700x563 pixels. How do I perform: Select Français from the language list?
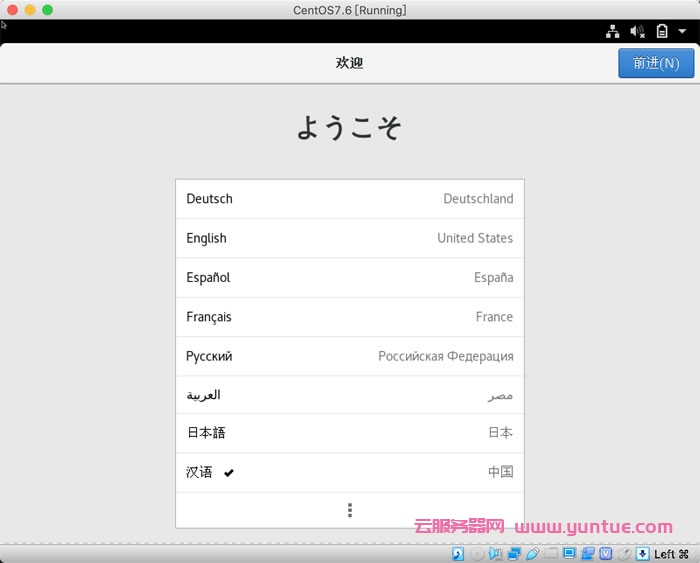click(x=349, y=317)
